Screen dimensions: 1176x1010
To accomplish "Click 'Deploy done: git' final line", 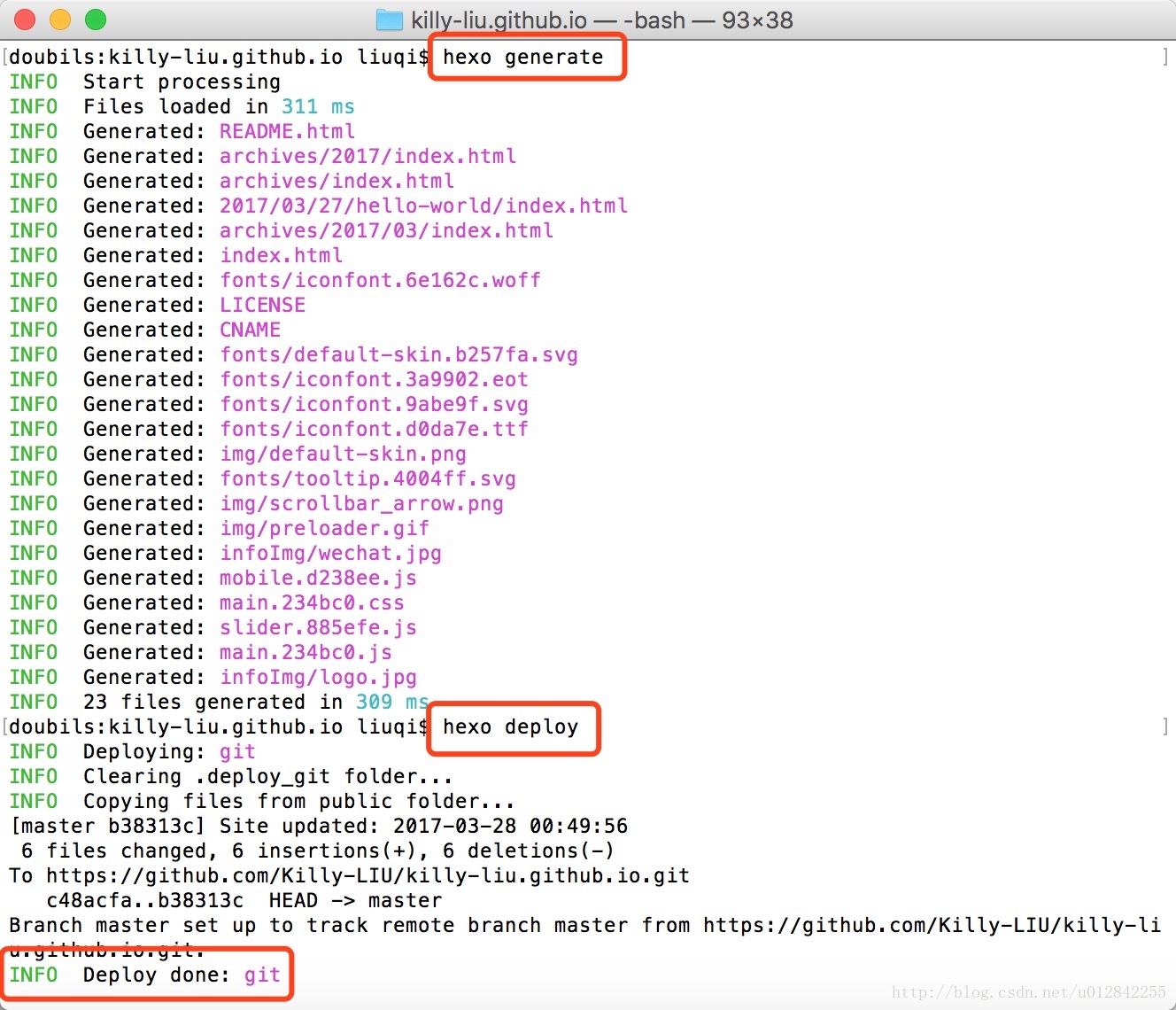I will coord(145,975).
